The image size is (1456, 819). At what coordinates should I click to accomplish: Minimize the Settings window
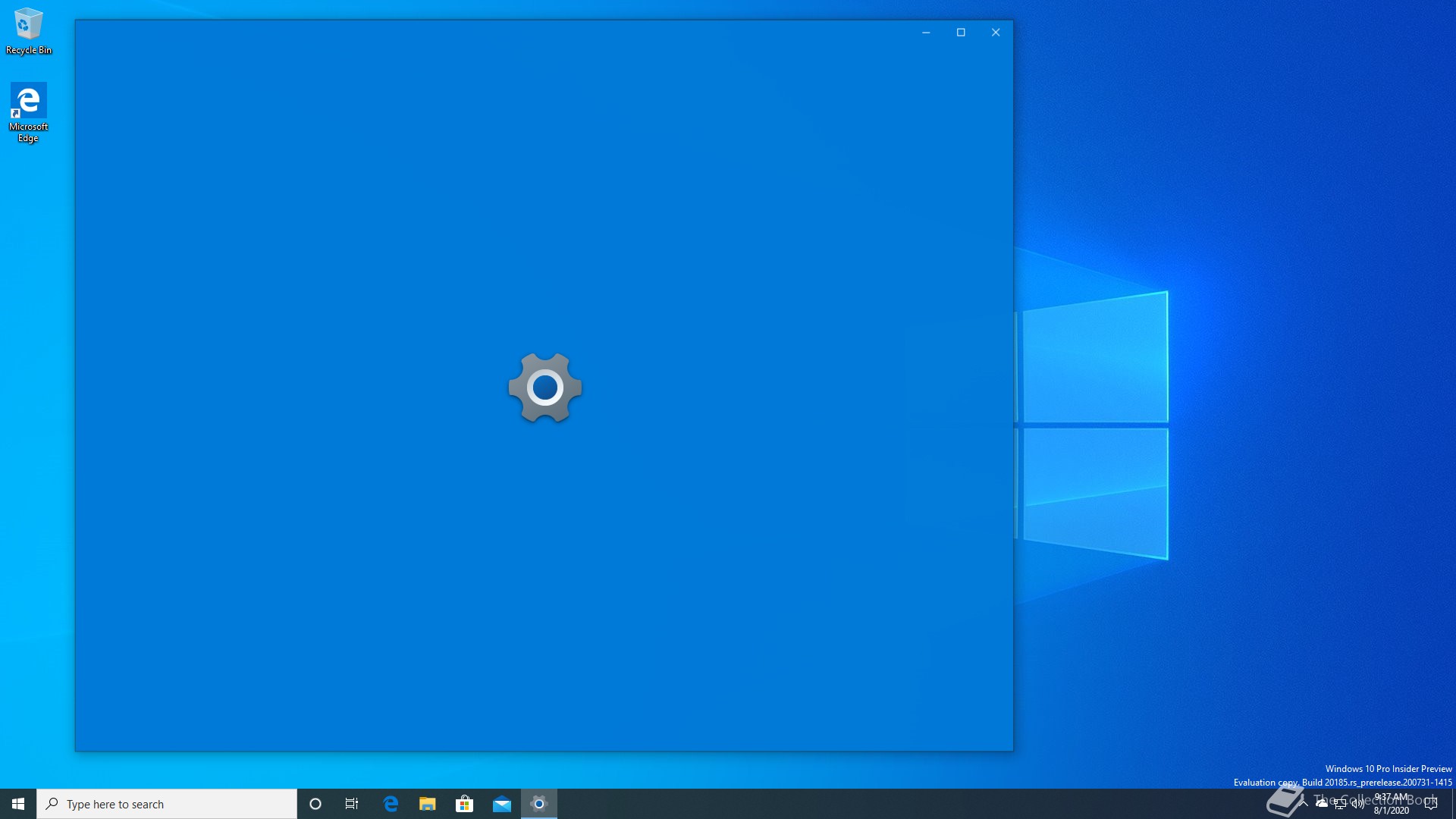[x=926, y=33]
